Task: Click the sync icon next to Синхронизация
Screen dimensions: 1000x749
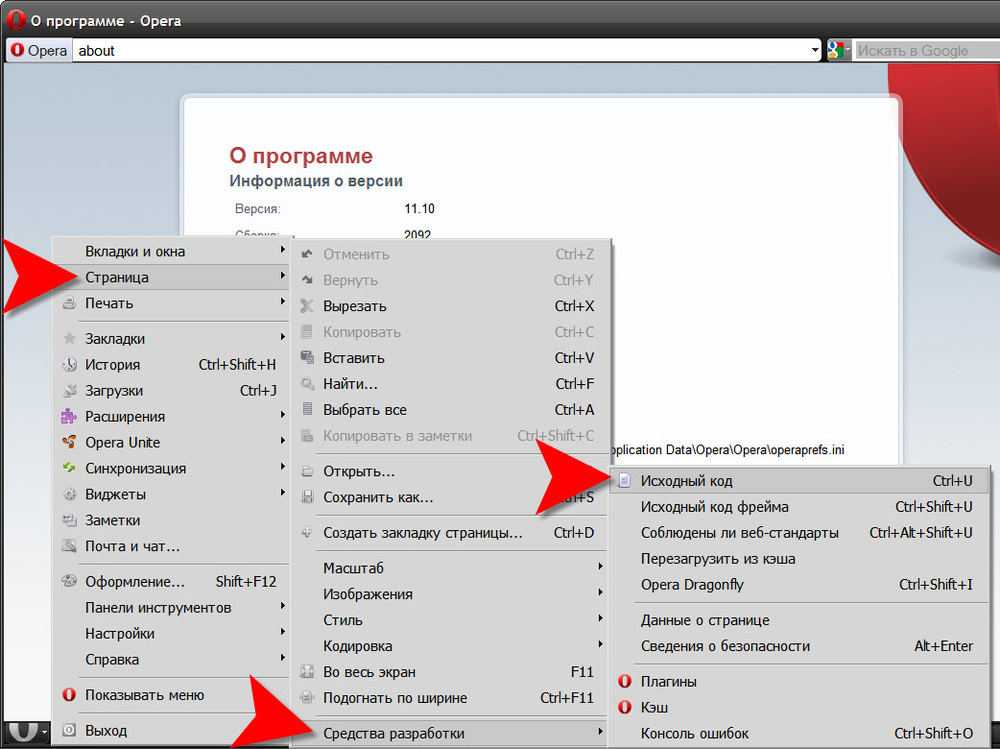Action: pos(69,468)
